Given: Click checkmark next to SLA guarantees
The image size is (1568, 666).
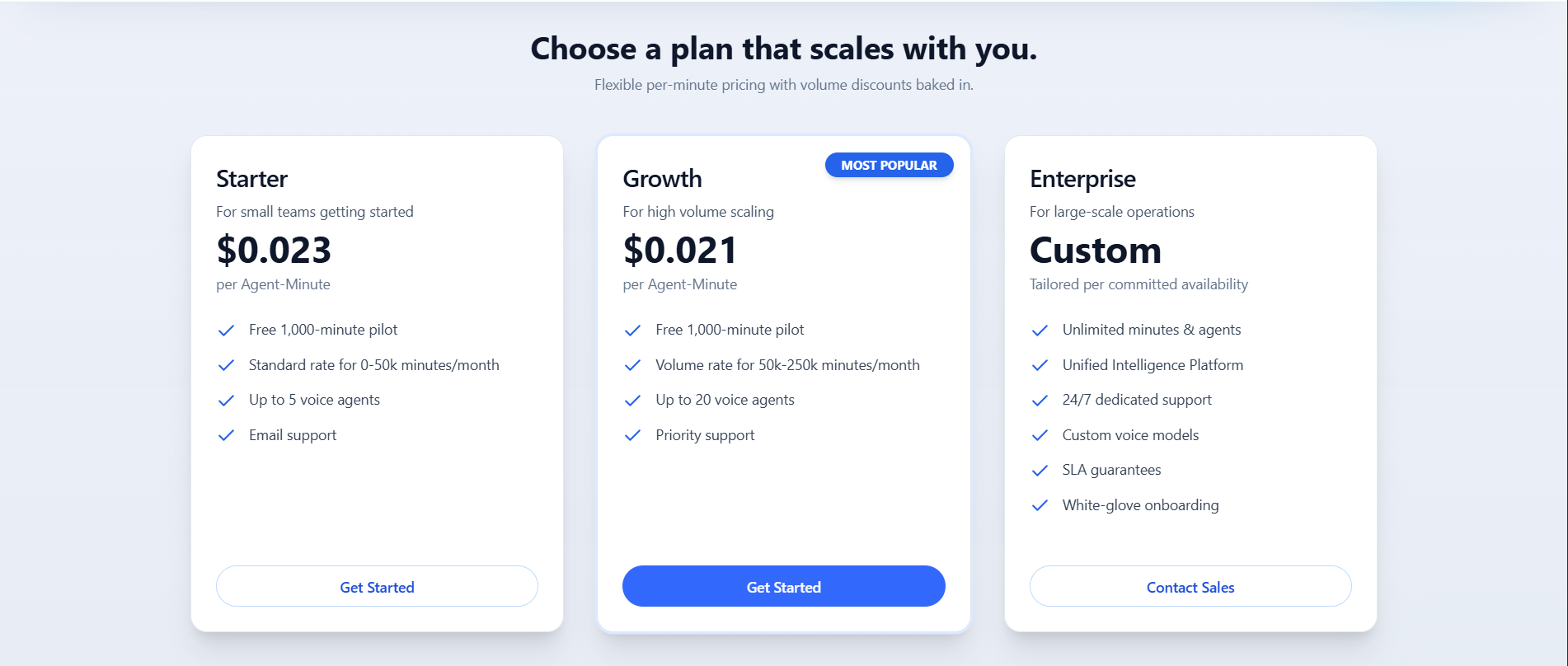Looking at the screenshot, I should [x=1040, y=471].
